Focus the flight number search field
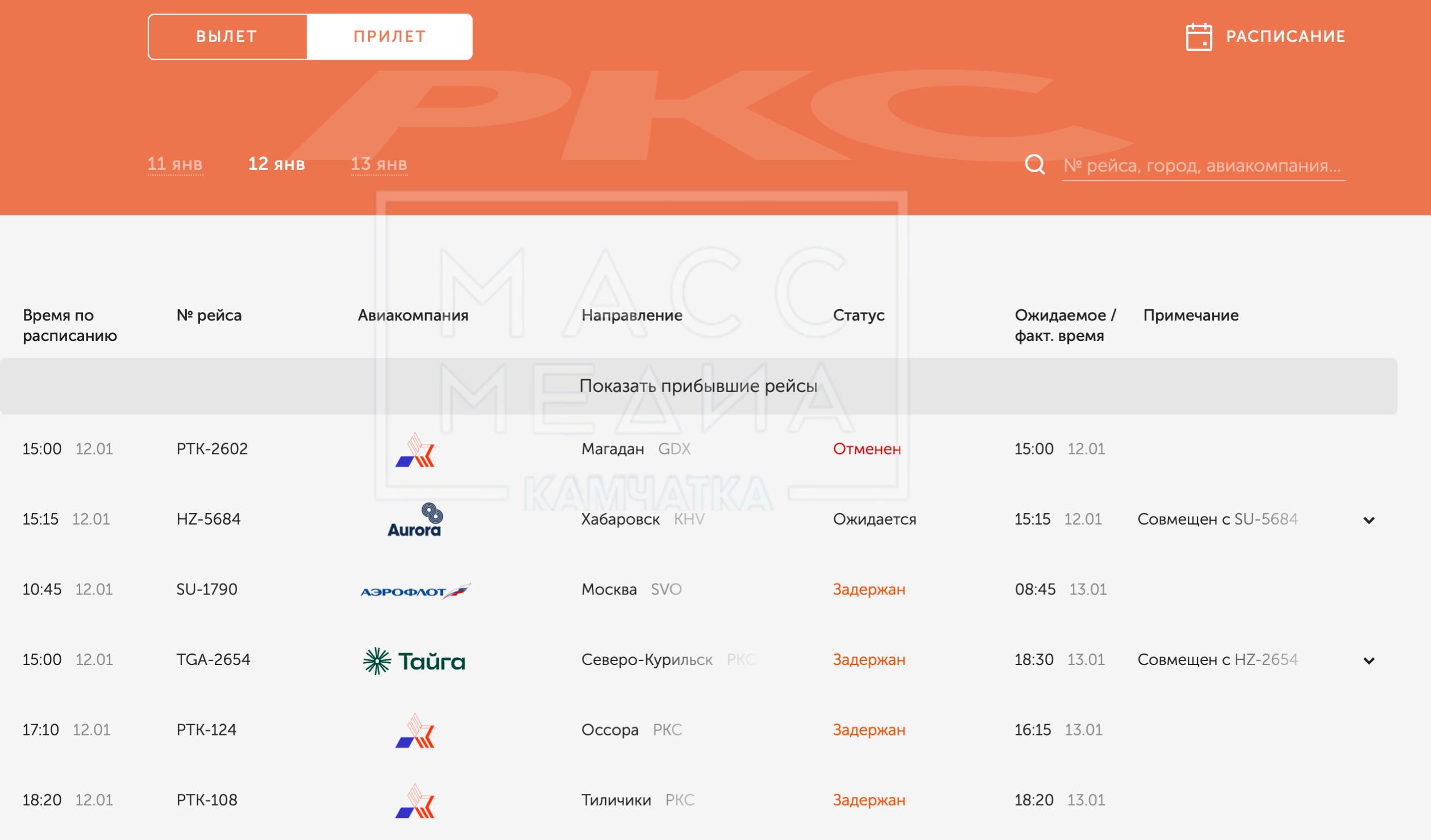The image size is (1431, 840). [x=1202, y=165]
